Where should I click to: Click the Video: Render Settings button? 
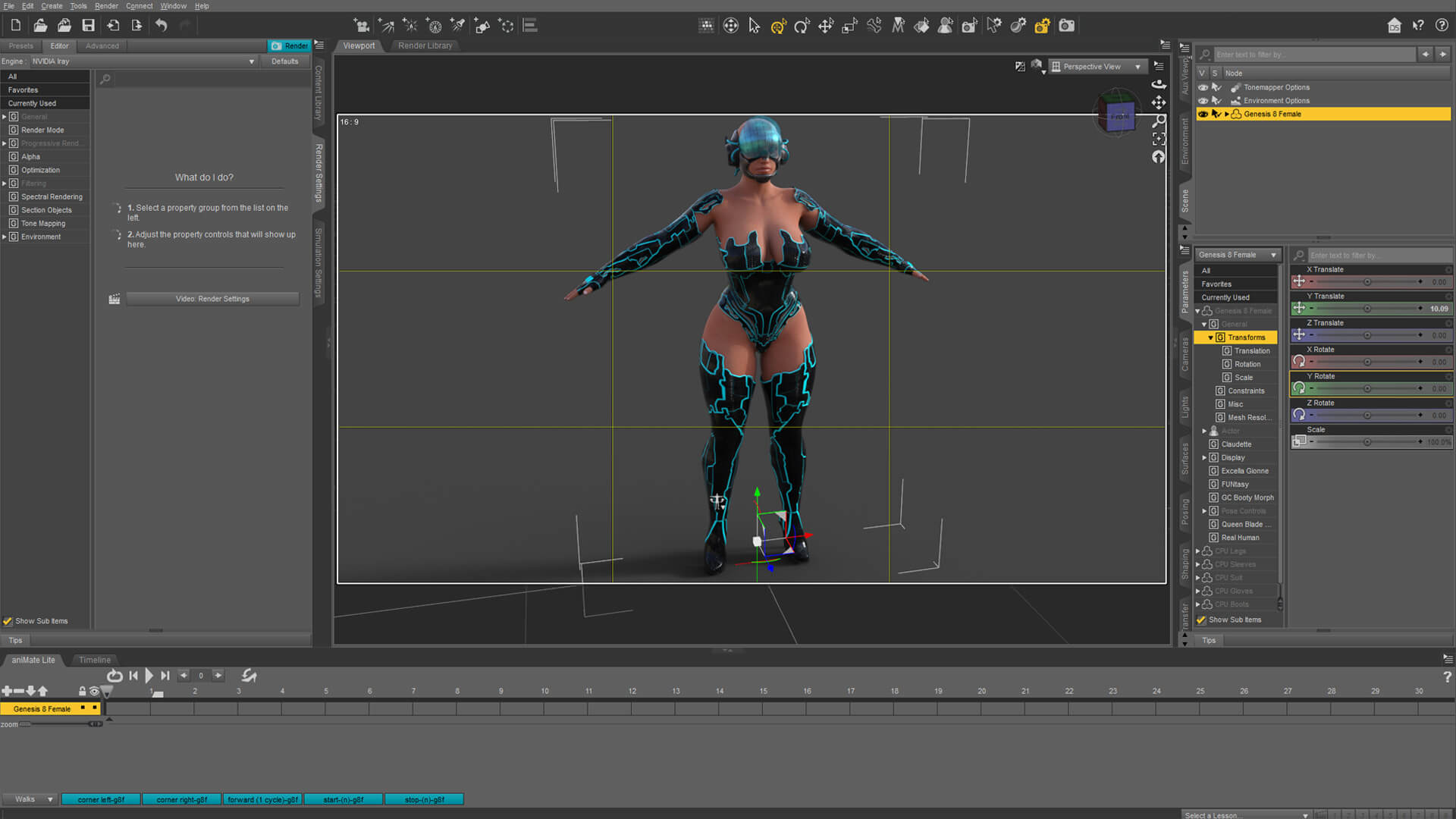coord(212,299)
